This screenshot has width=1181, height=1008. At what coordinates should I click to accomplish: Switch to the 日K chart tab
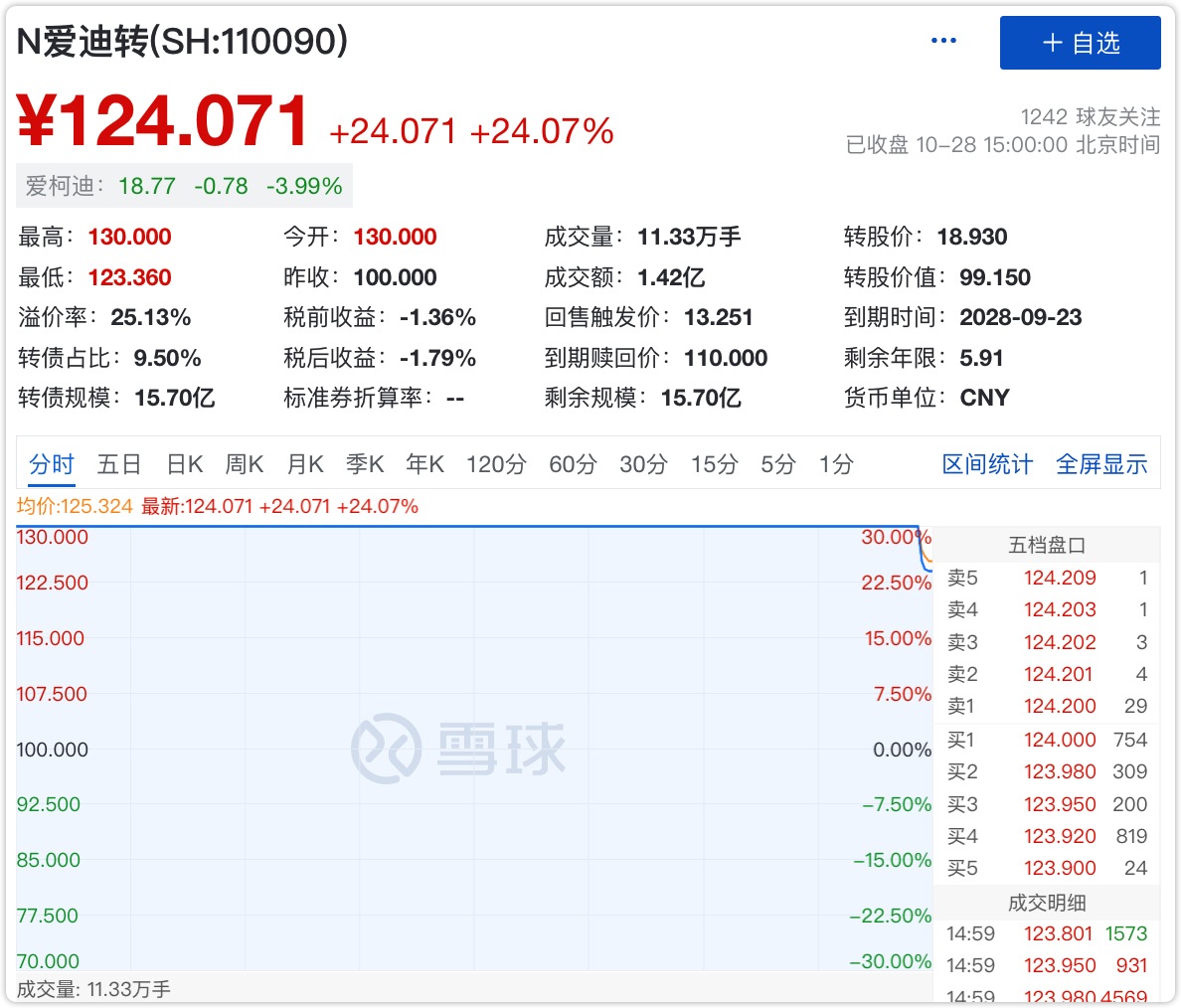click(185, 464)
